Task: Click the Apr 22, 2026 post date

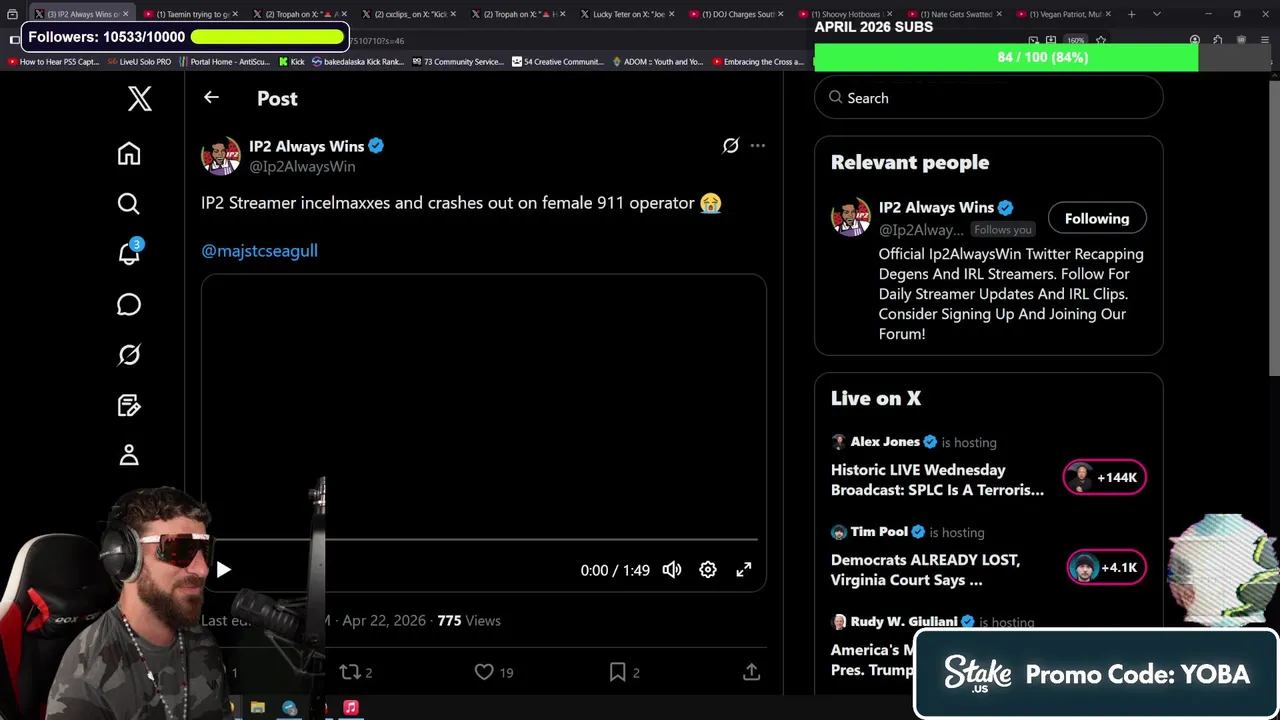Action: pos(384,620)
